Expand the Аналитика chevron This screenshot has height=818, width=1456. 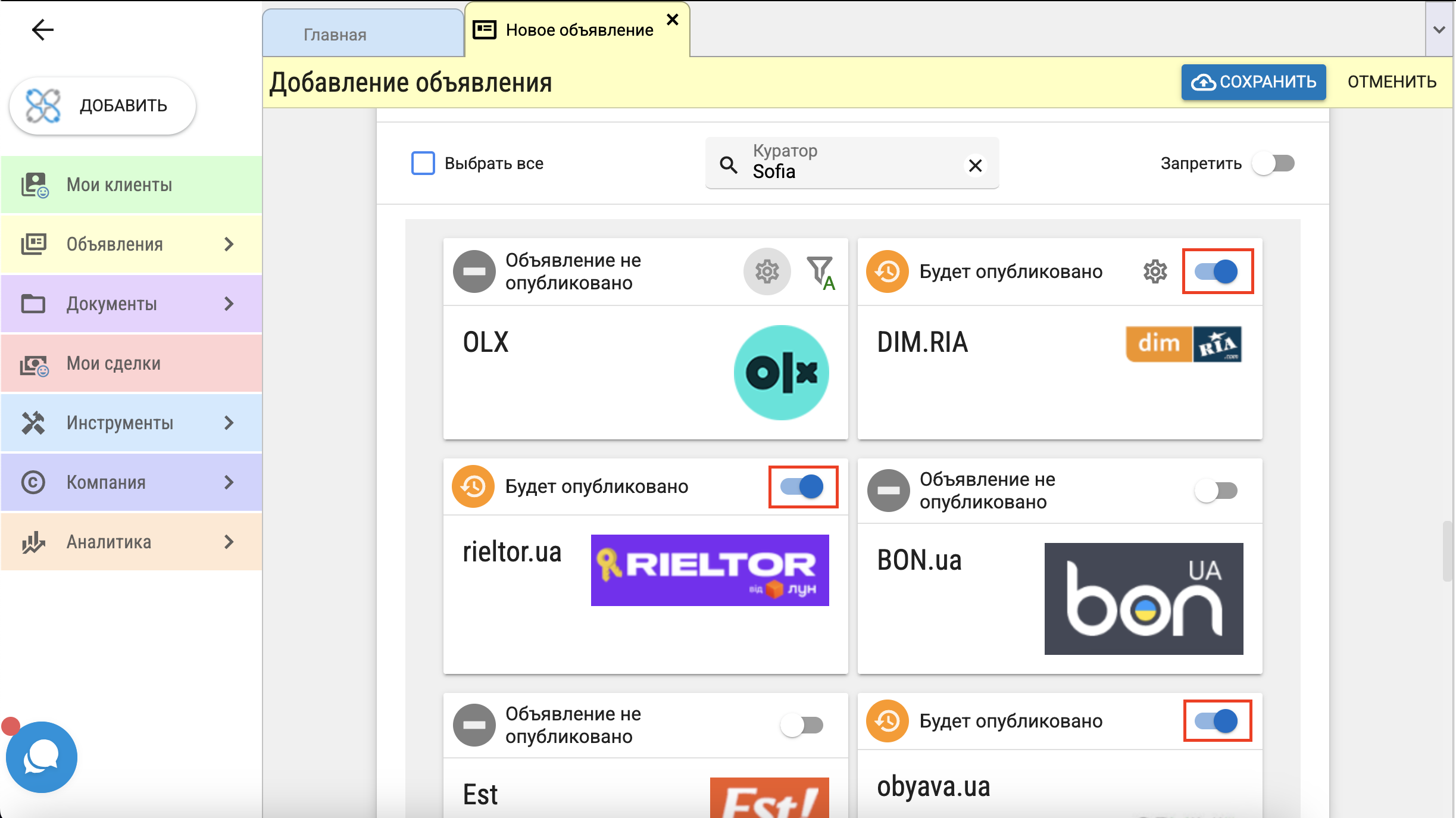(229, 542)
